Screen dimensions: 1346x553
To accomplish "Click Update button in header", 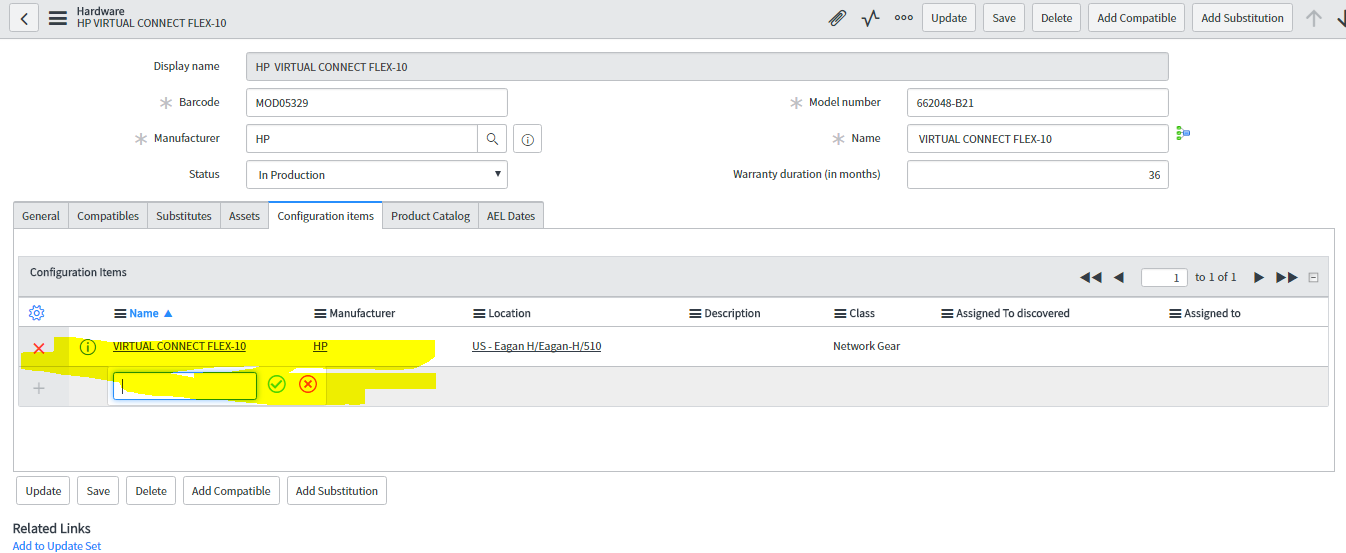I will pos(949,18).
